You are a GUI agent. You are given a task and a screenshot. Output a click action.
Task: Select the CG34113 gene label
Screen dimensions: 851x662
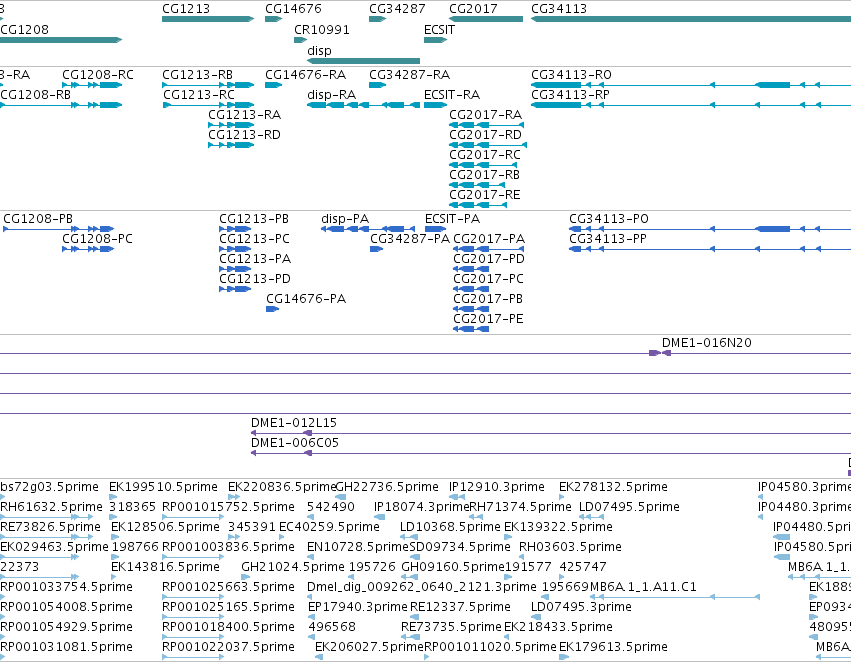click(x=559, y=9)
